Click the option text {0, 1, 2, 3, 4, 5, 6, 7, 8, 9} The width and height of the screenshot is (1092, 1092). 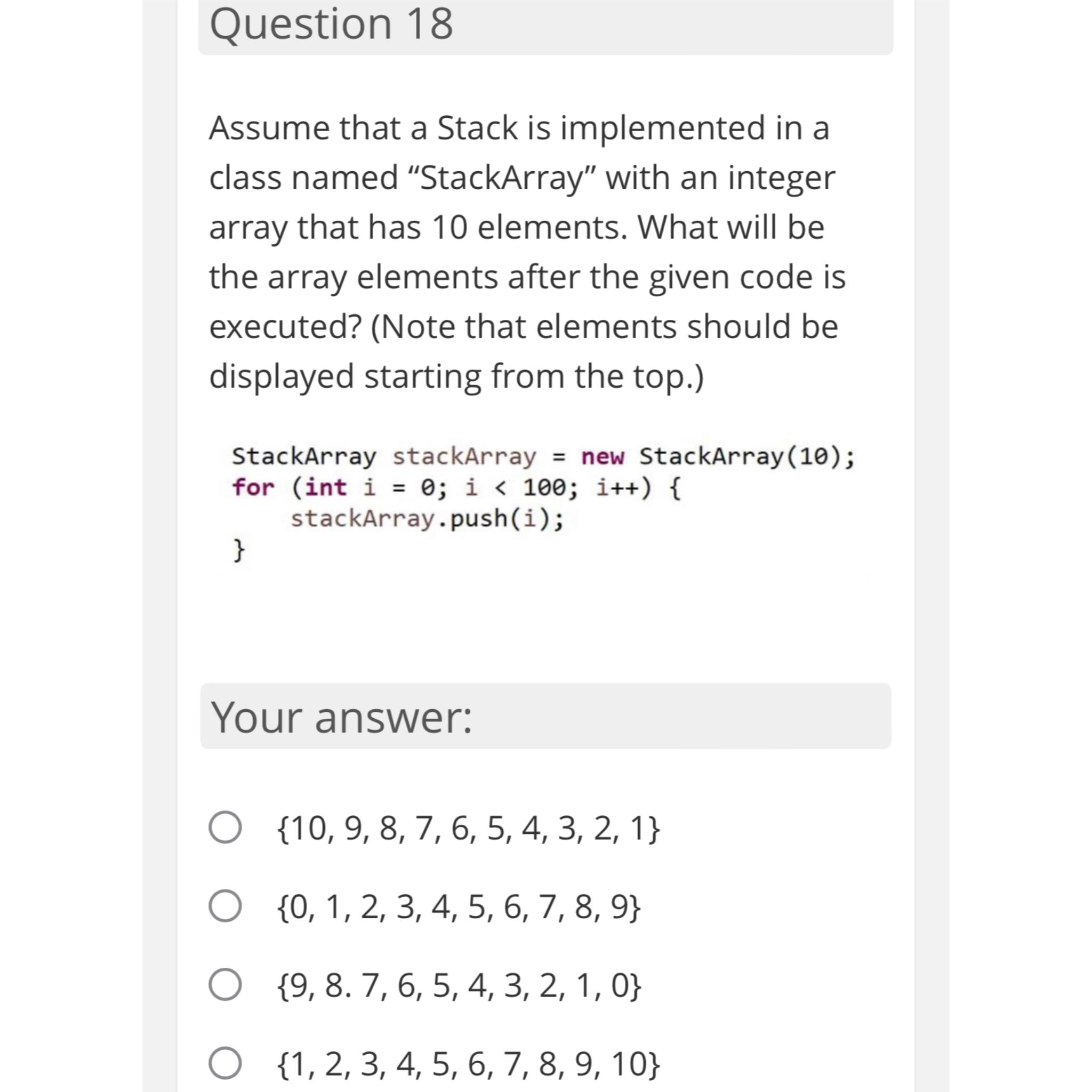pyautogui.click(x=458, y=908)
